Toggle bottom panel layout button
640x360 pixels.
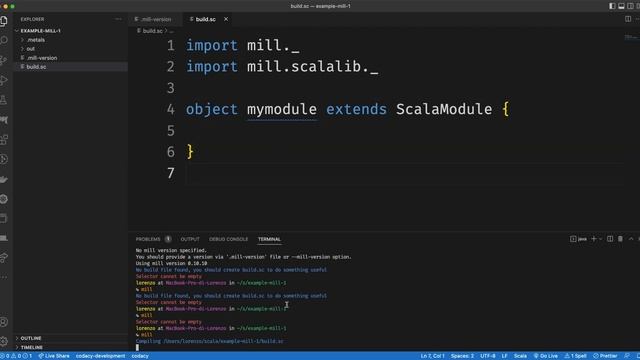[621, 6]
